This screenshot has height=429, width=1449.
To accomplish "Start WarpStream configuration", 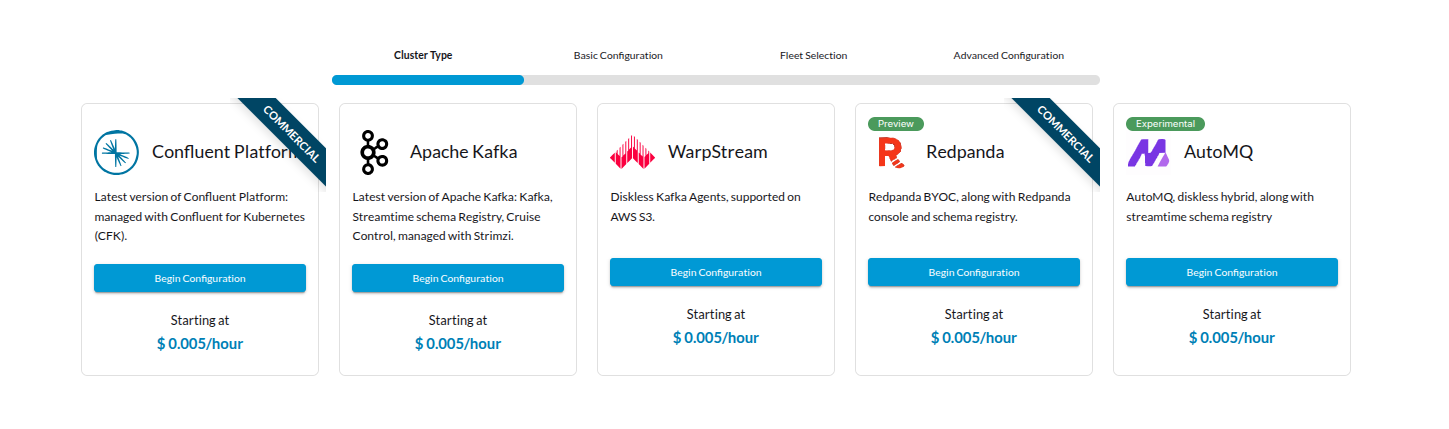I will click(x=716, y=272).
